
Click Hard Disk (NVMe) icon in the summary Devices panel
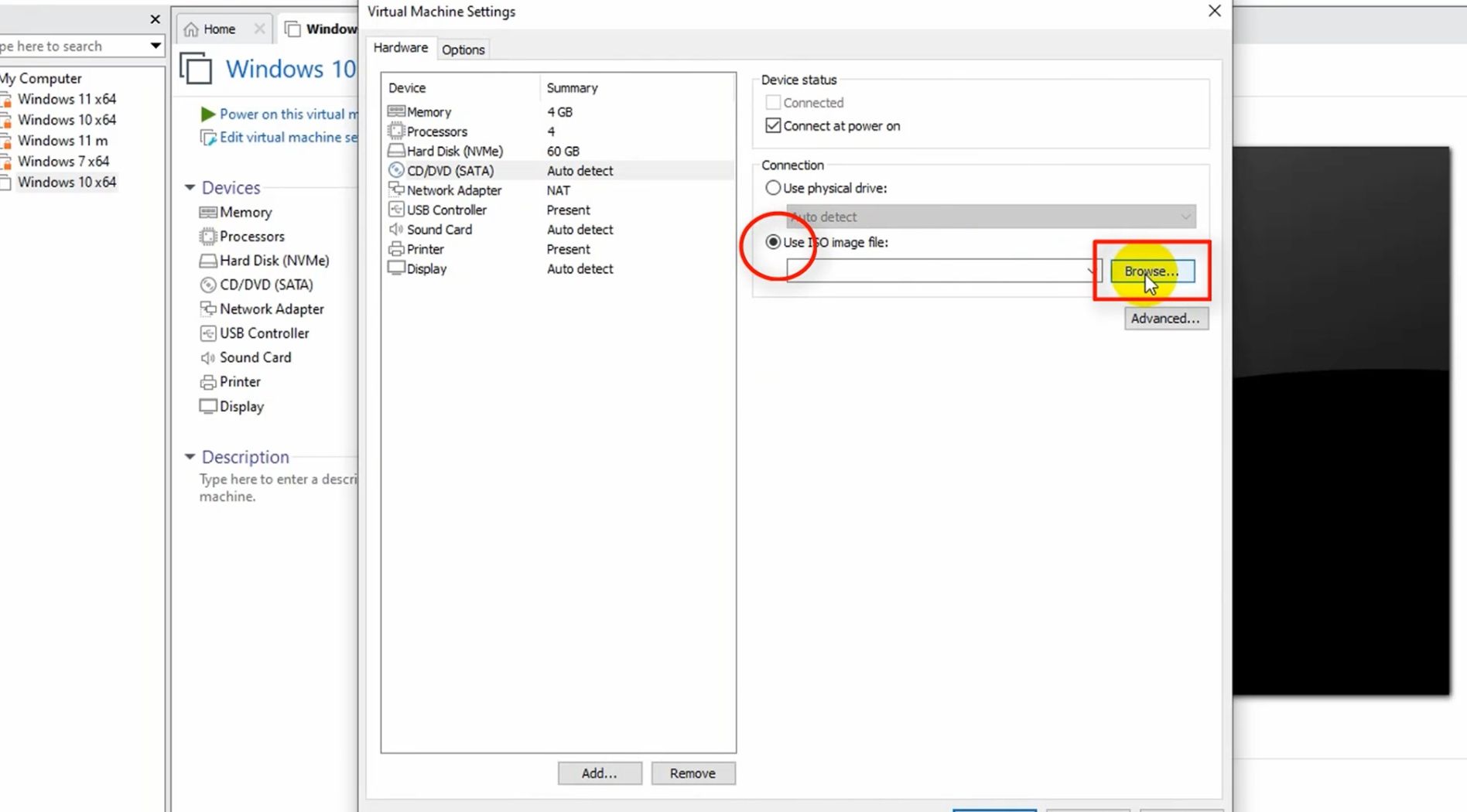pyautogui.click(x=208, y=261)
